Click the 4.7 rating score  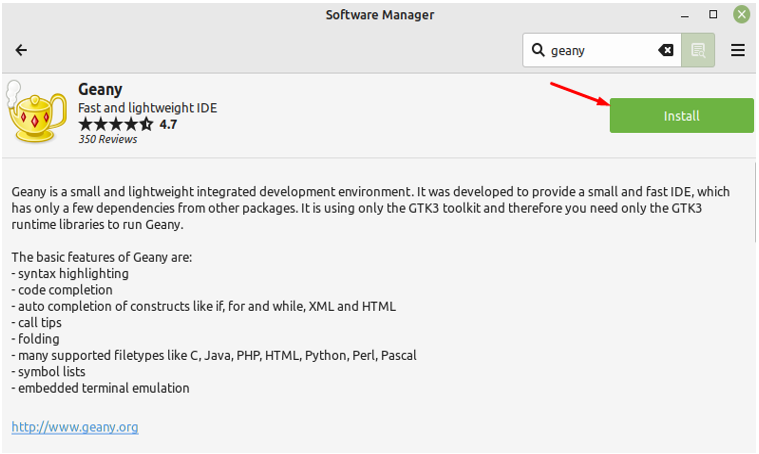pos(168,125)
